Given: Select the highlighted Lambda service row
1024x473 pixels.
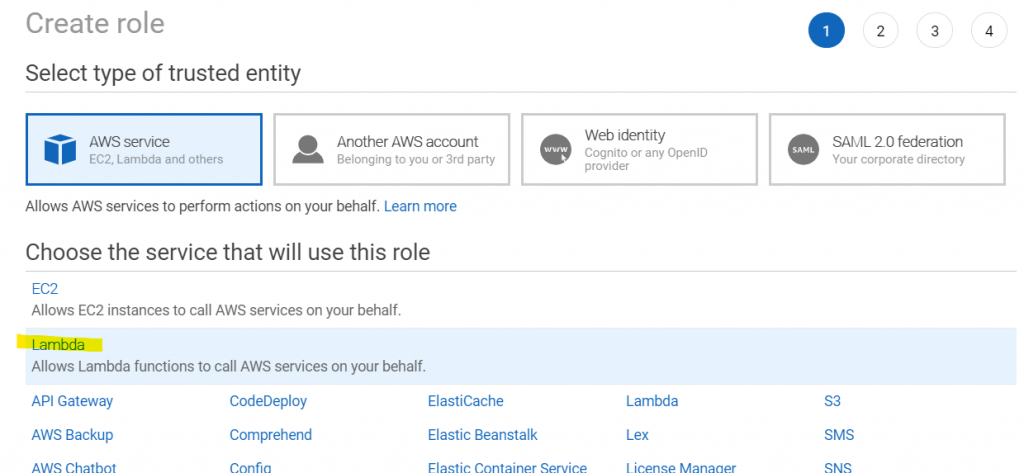Looking at the screenshot, I should click(x=58, y=345).
